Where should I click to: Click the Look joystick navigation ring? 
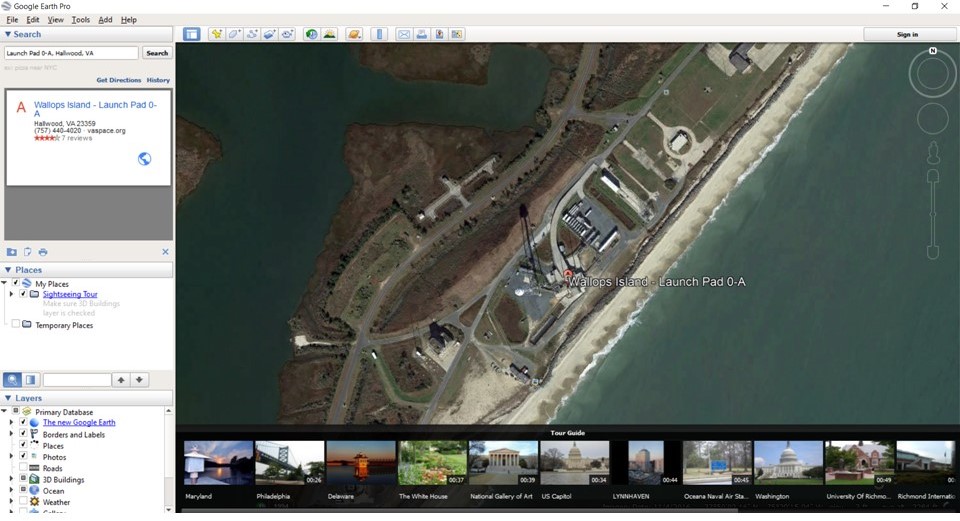click(932, 74)
